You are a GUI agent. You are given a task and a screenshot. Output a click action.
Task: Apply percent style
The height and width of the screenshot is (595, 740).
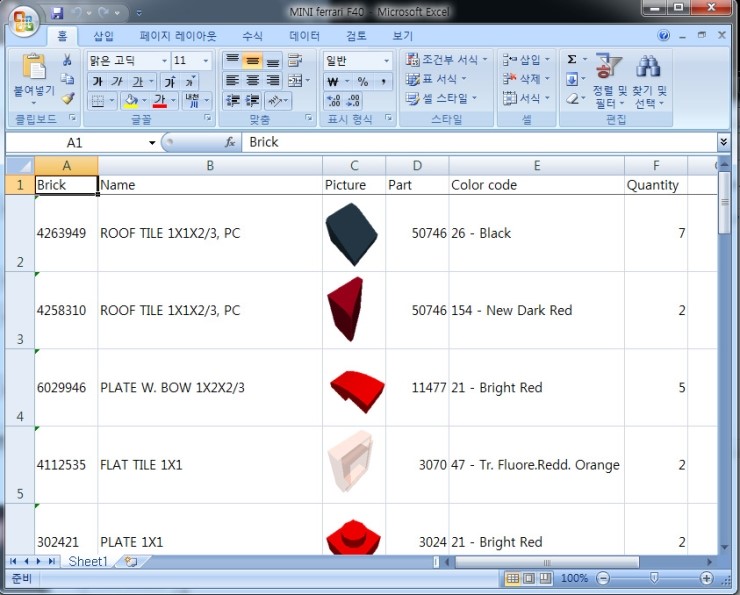(362, 82)
